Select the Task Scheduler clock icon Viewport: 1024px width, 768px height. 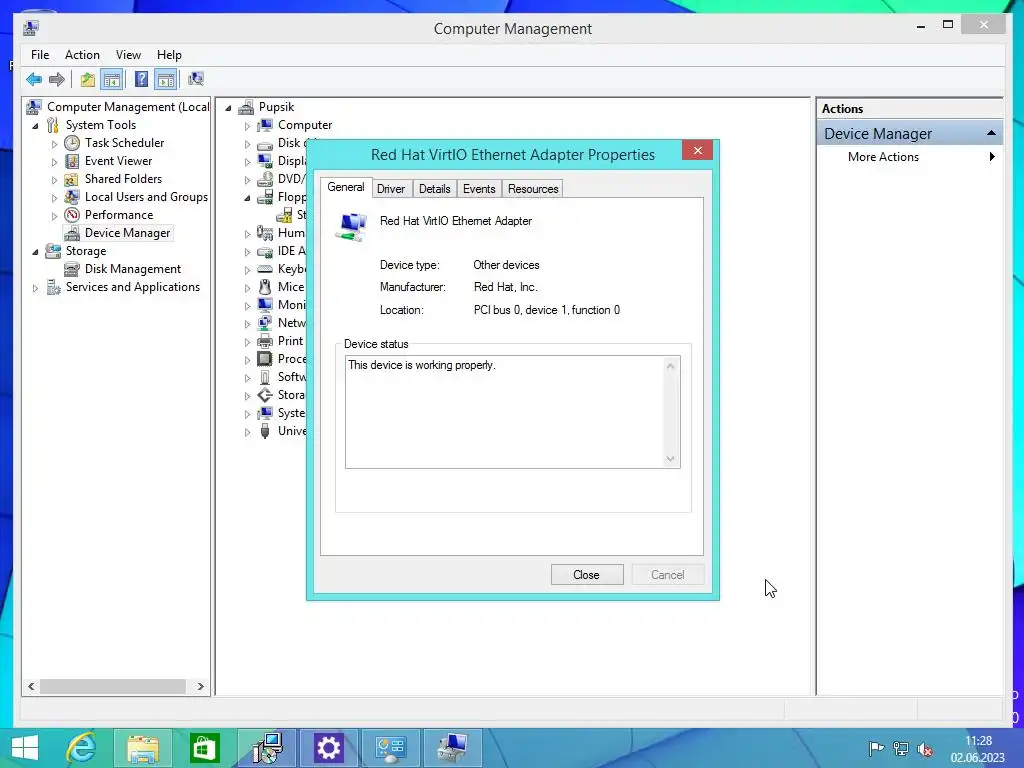point(72,143)
